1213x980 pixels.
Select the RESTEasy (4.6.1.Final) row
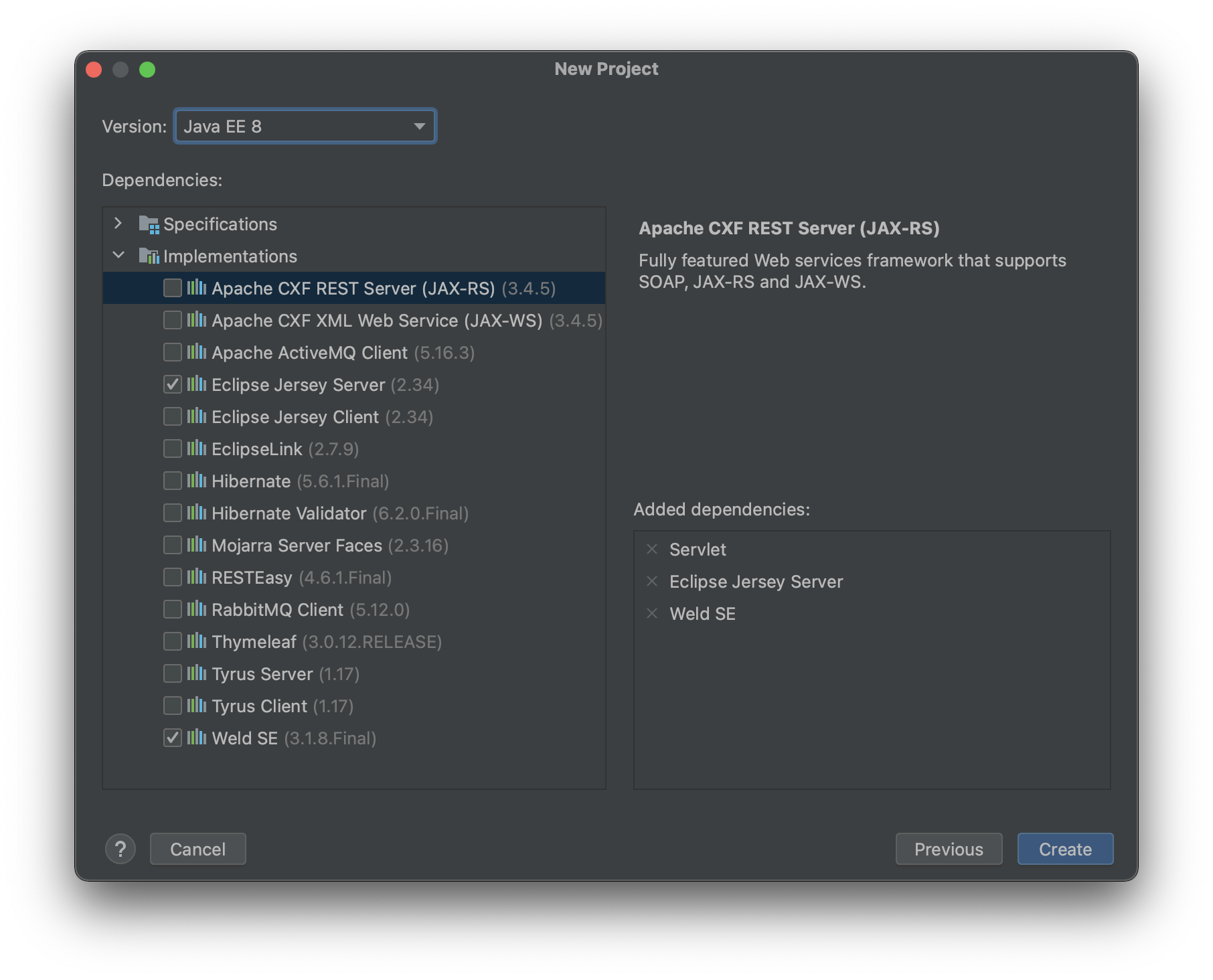point(354,577)
